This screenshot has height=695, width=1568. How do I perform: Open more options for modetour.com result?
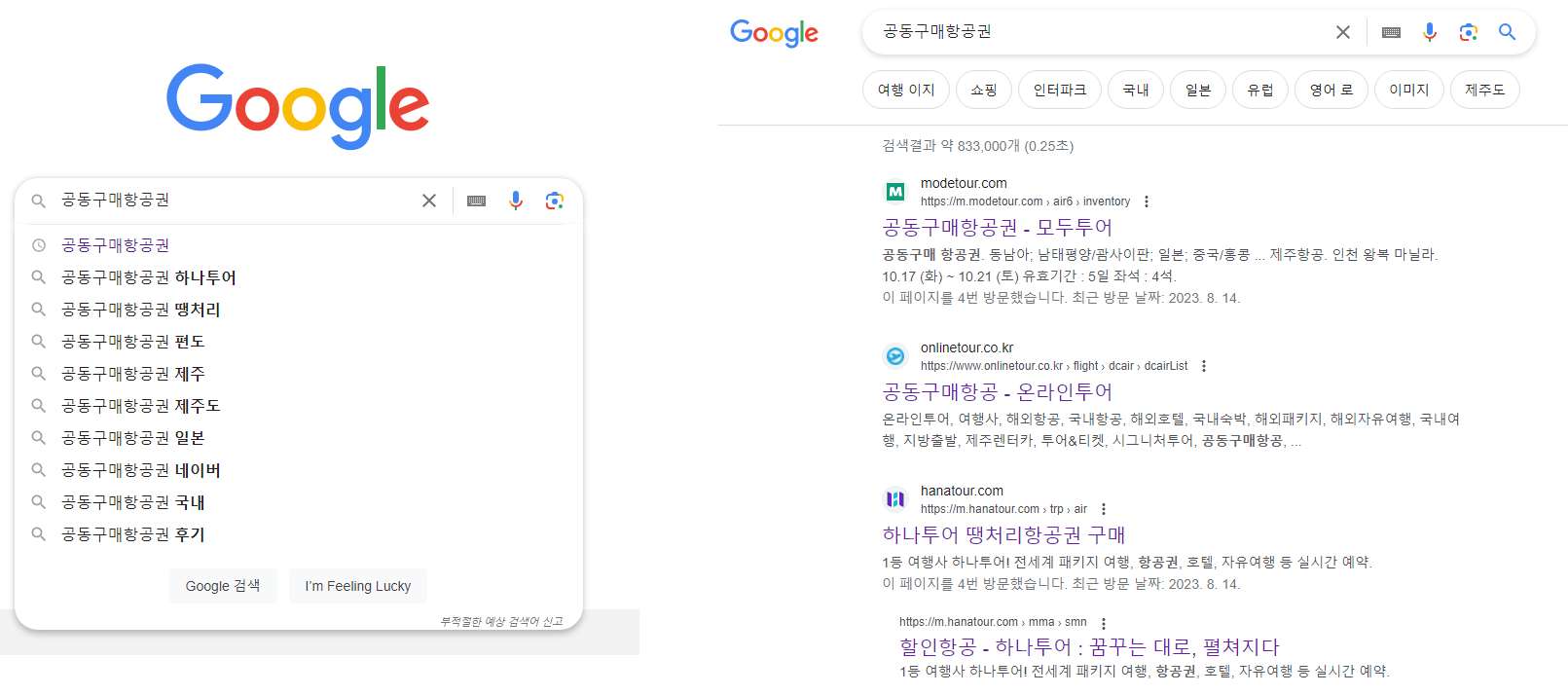pyautogui.click(x=1147, y=201)
